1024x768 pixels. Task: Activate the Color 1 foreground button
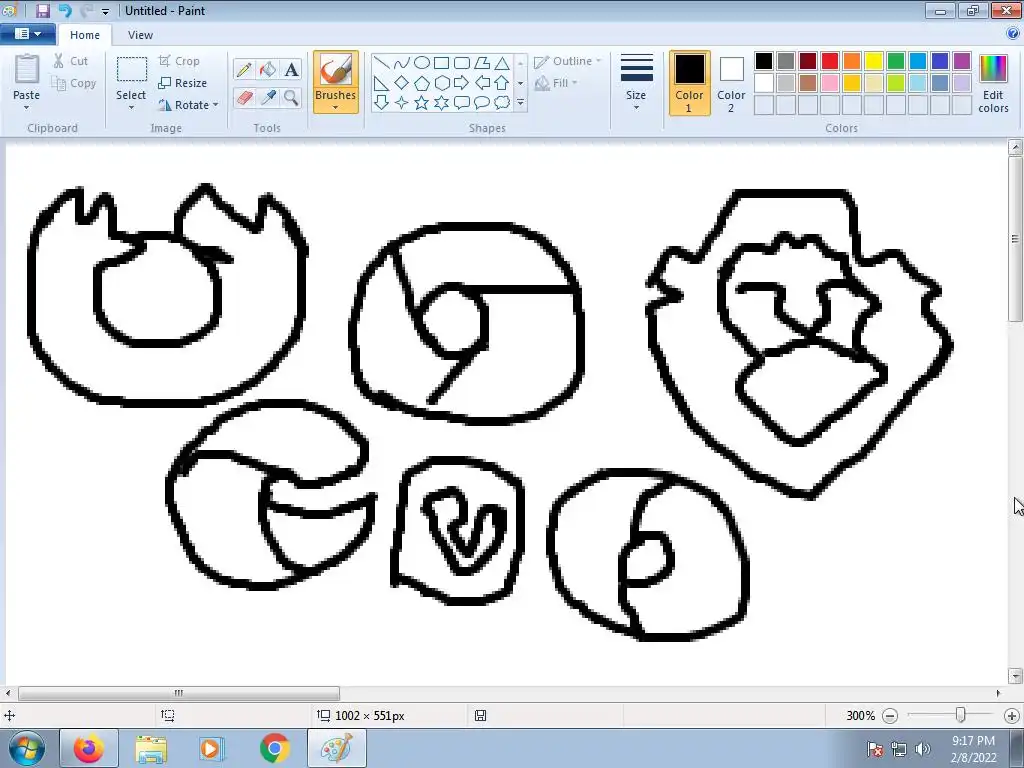689,82
